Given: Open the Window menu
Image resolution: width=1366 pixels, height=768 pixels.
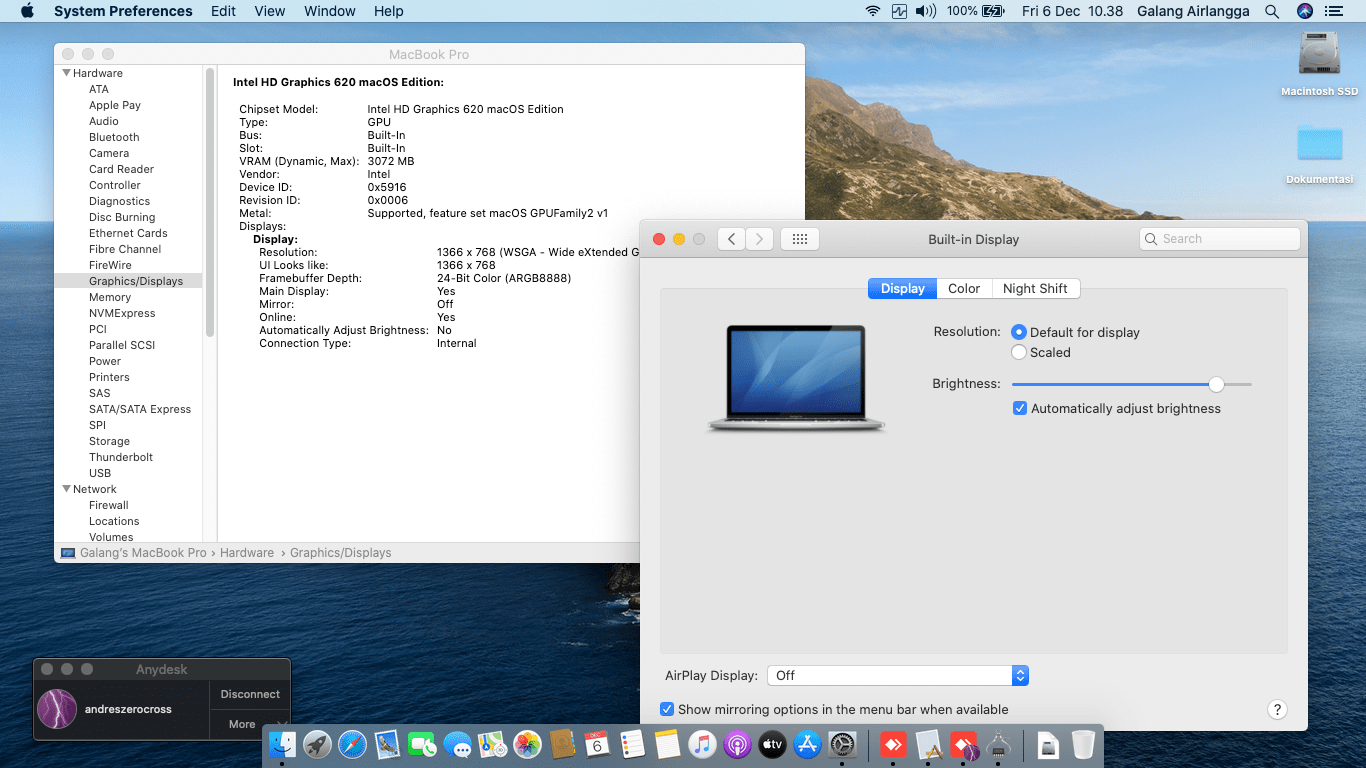Looking at the screenshot, I should [330, 11].
